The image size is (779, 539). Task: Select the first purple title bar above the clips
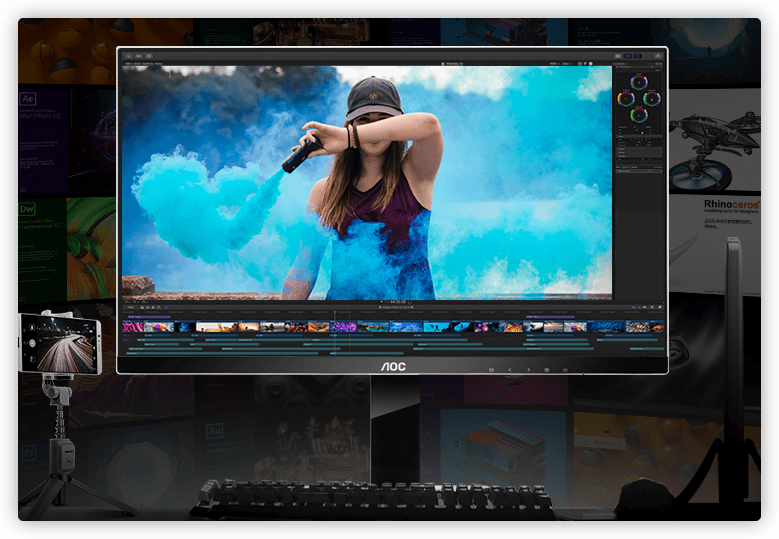tap(149, 316)
